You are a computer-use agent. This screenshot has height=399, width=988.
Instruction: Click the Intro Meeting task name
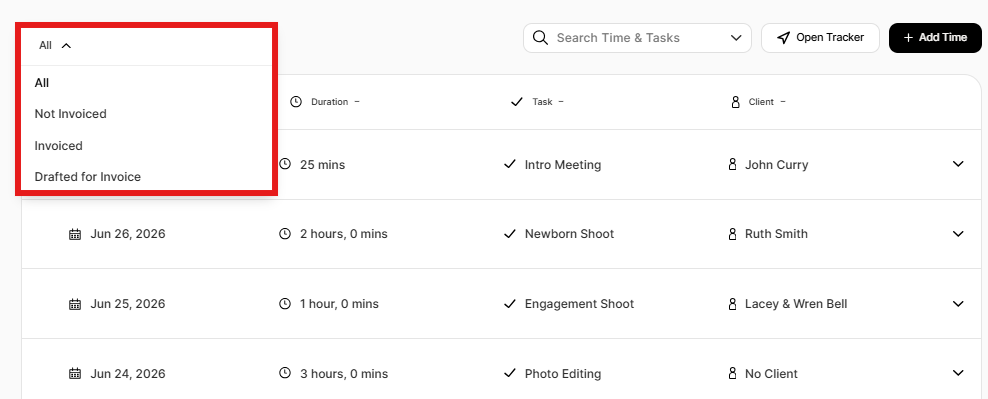(x=563, y=165)
